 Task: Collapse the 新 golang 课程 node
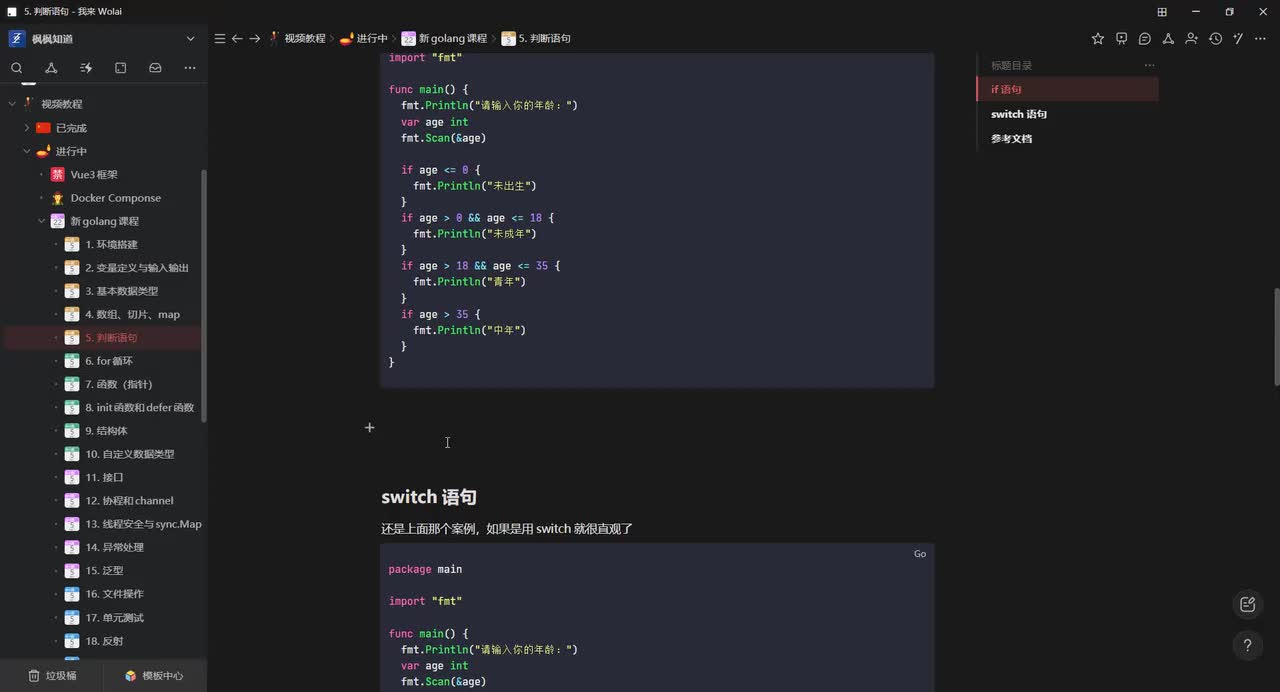coord(42,221)
